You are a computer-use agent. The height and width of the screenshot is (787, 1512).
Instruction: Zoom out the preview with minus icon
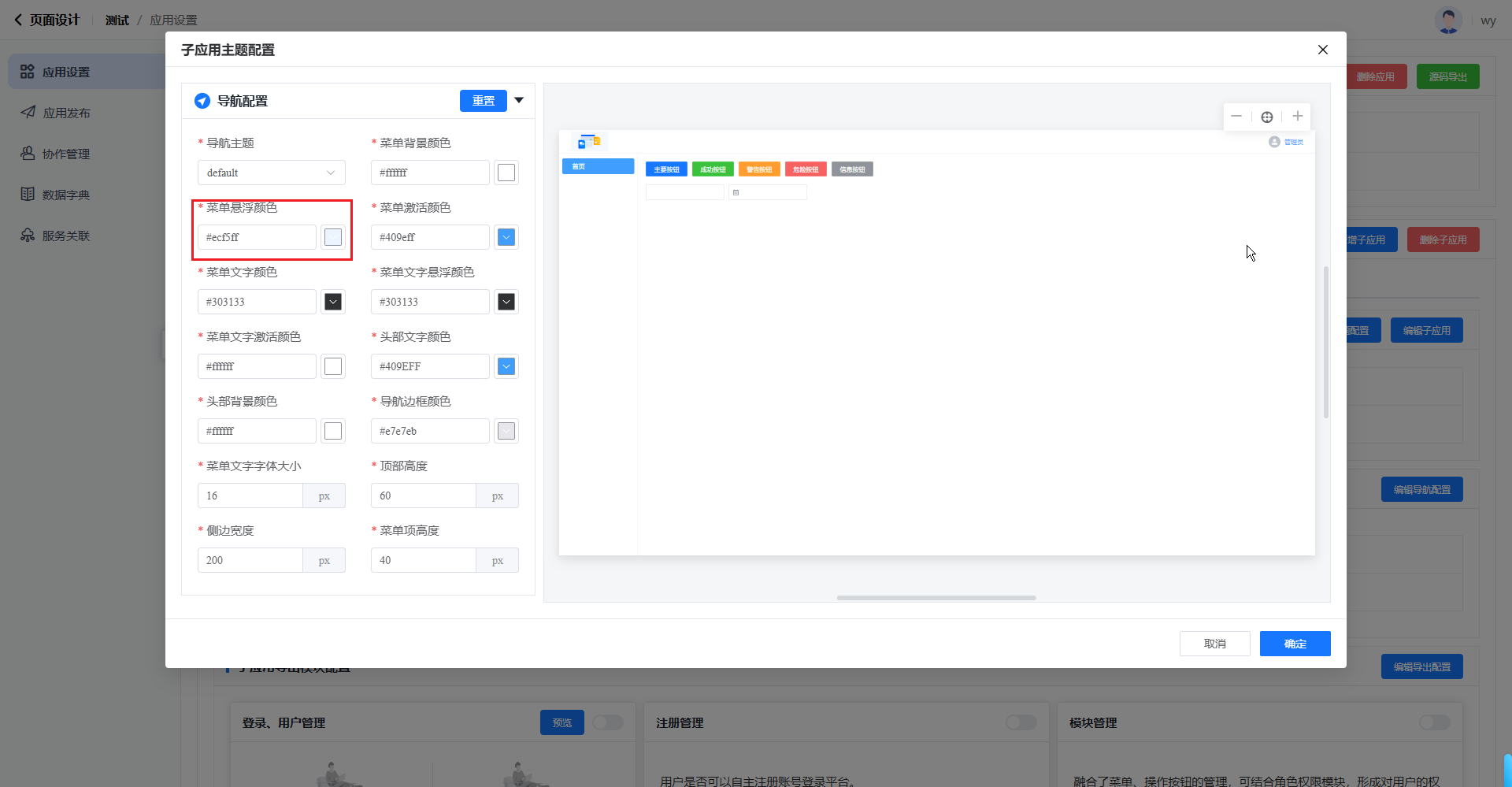click(1236, 117)
